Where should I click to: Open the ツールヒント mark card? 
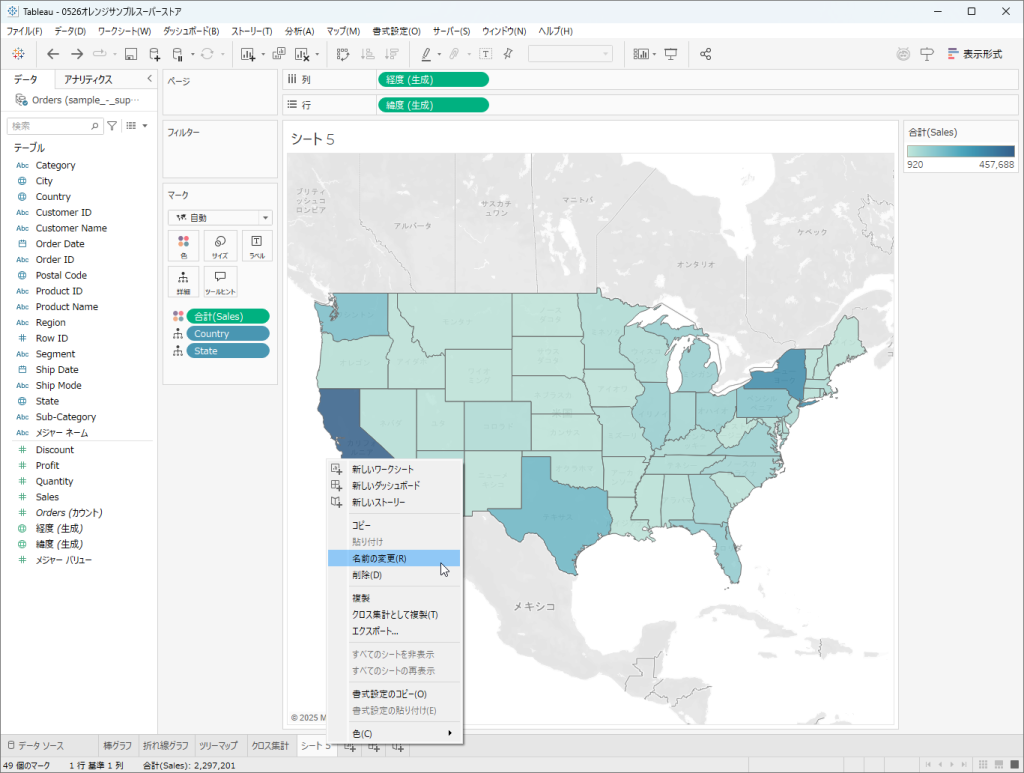220,281
